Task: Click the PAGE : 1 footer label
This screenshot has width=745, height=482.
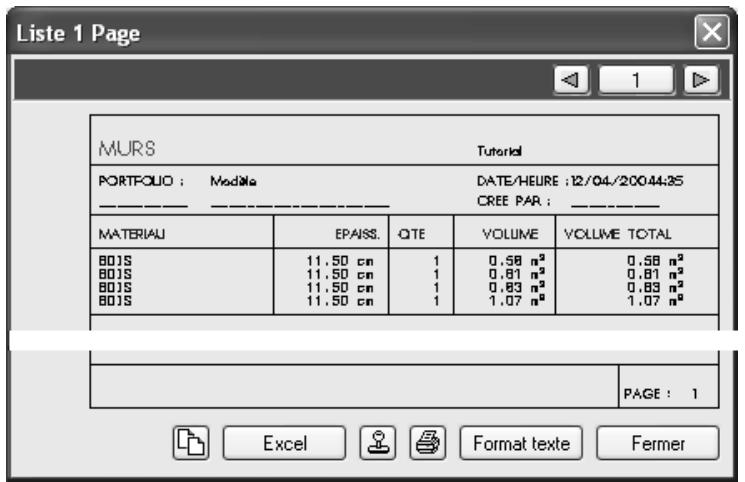Action: coord(661,394)
